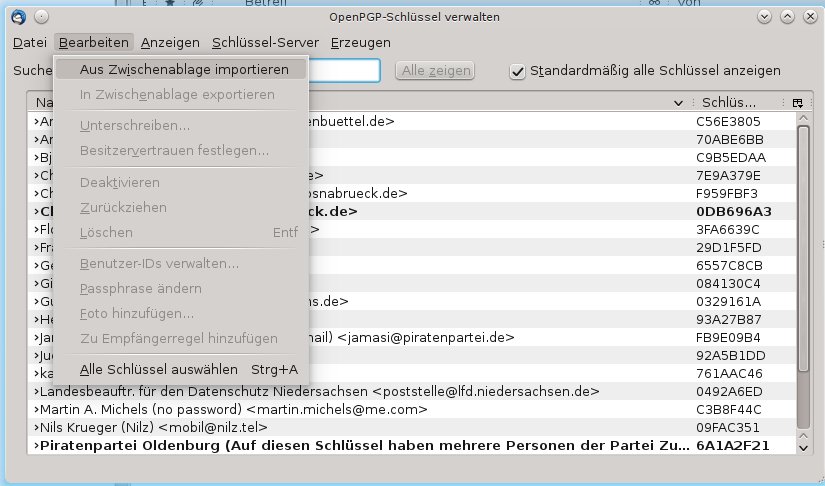This screenshot has width=825, height=486.
Task: Maximize the OpenPGP key management window
Action: click(x=786, y=17)
